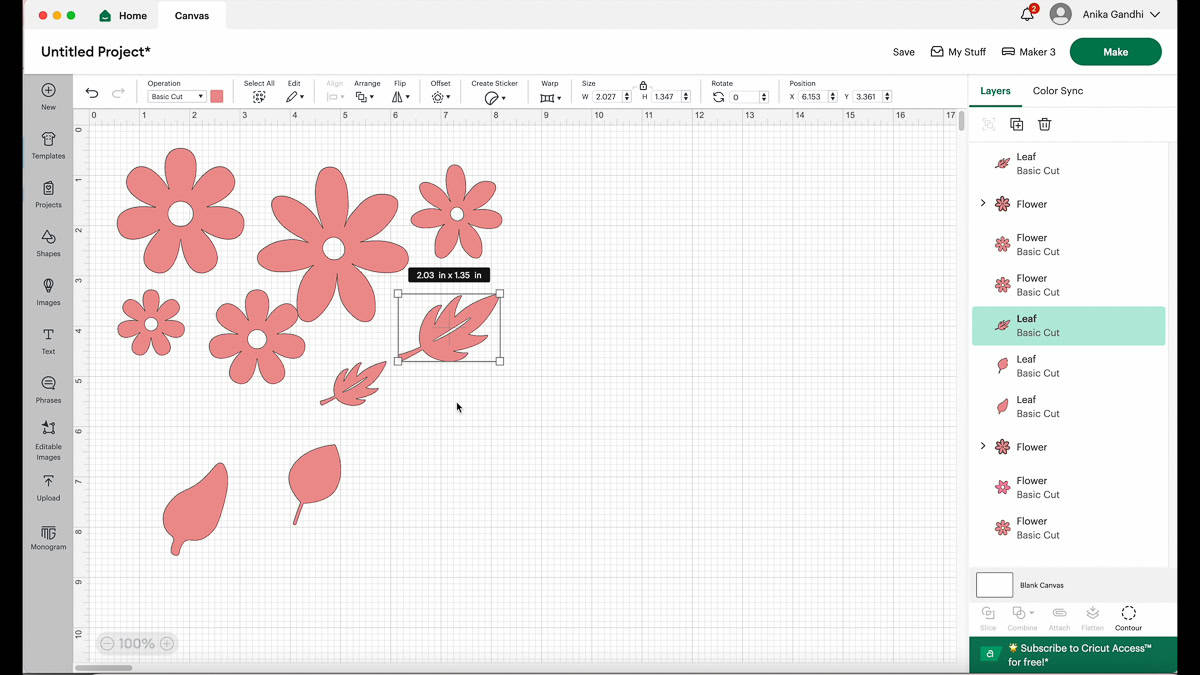Open the Align dropdown
Viewport: 1200px width, 675px height.
click(335, 97)
